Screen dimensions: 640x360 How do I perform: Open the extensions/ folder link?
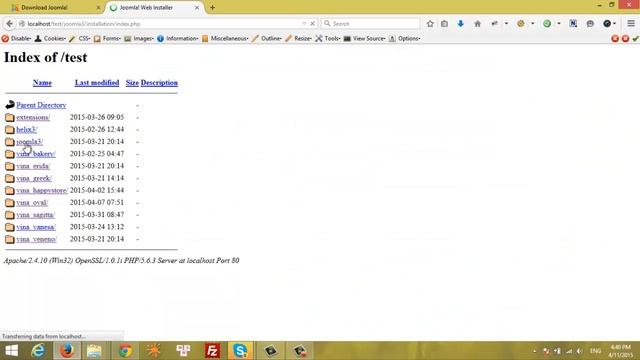pos(33,118)
